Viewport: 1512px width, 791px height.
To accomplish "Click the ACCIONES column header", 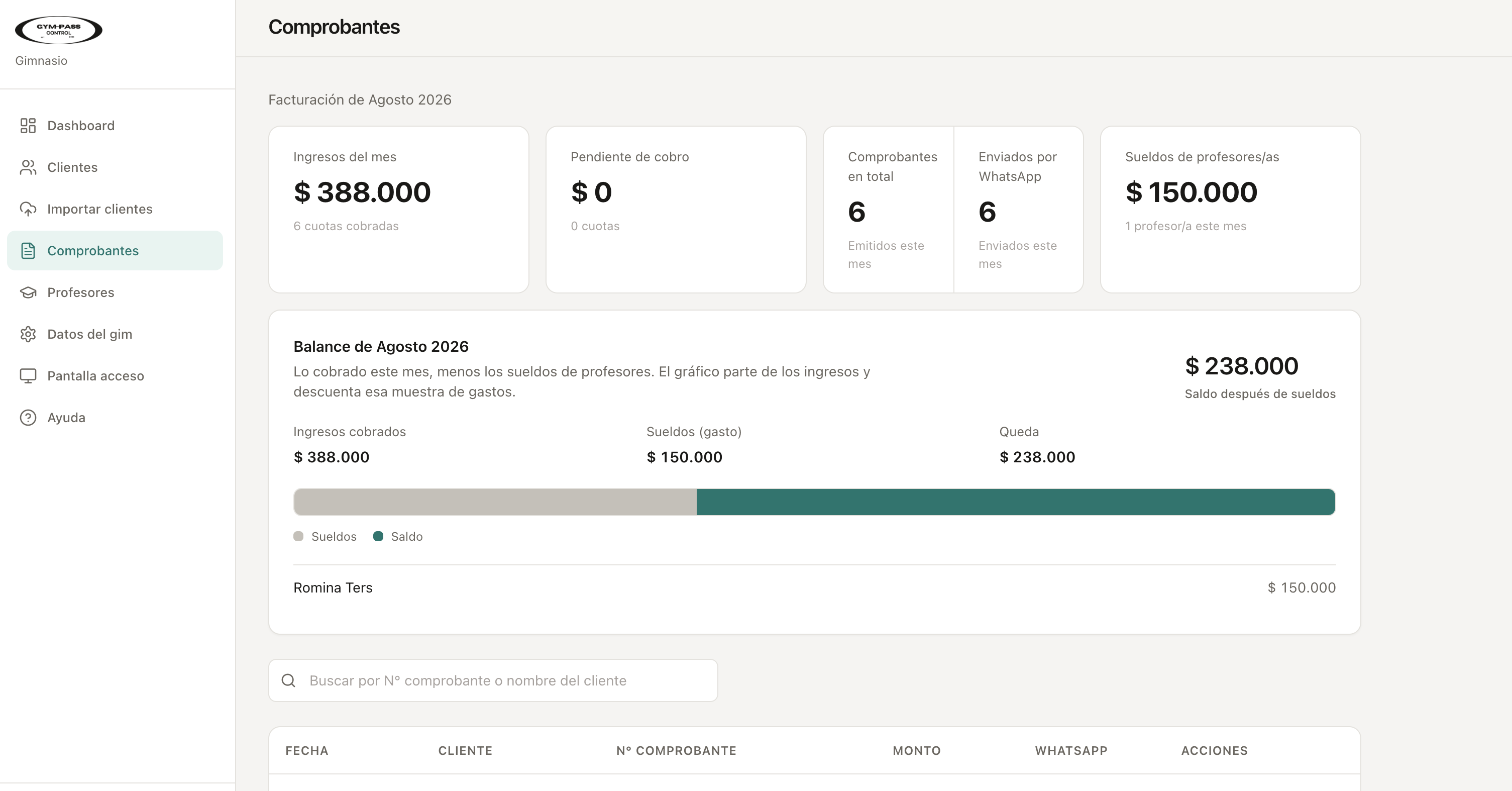I will click(1215, 750).
